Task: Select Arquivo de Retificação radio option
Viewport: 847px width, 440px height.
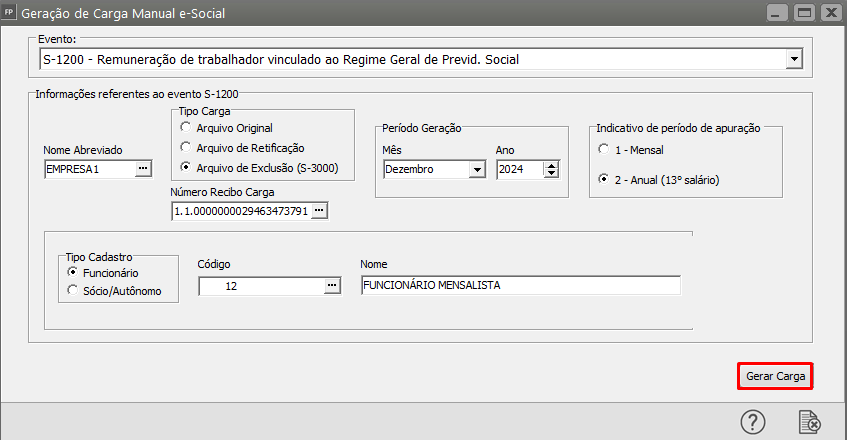Action: coord(185,147)
